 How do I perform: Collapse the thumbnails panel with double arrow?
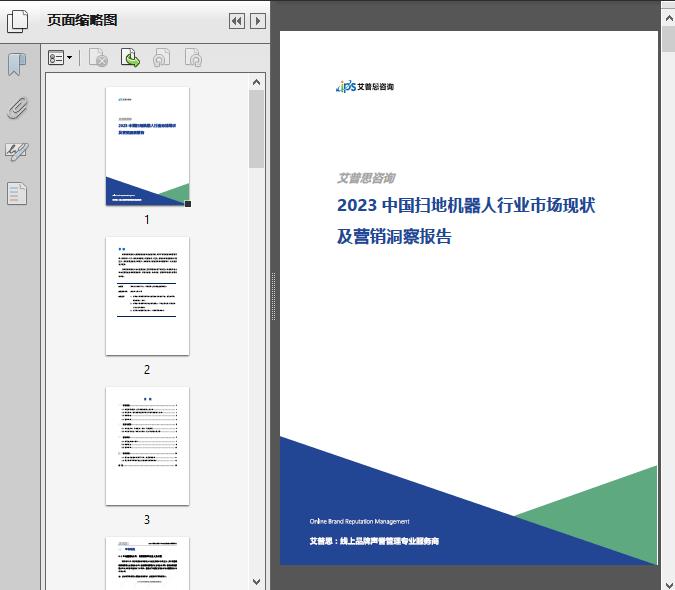click(237, 21)
